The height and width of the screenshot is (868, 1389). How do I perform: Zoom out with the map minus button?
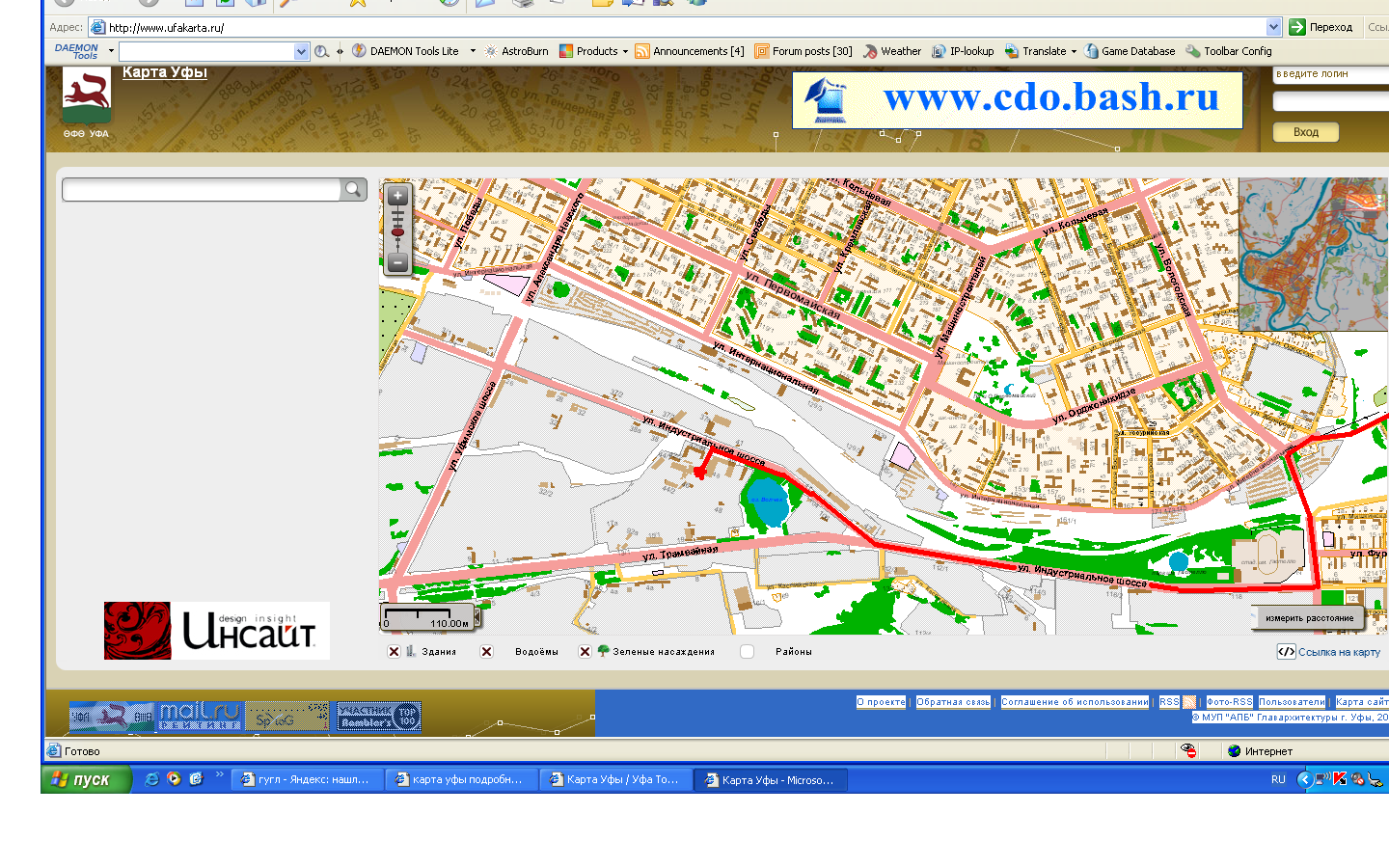(397, 262)
